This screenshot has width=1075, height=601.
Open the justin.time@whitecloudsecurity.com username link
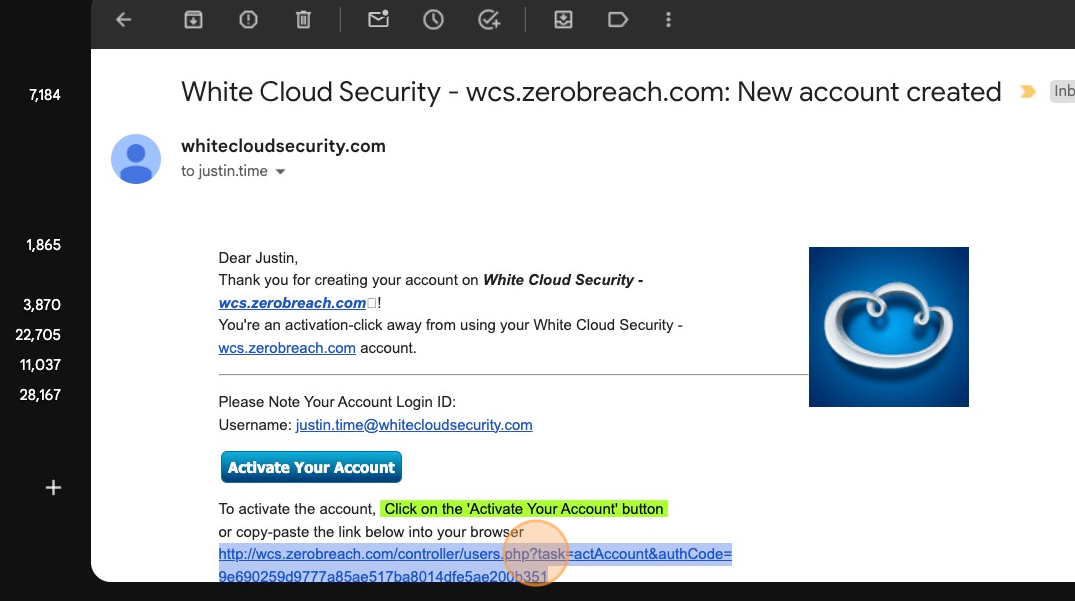tap(414, 425)
